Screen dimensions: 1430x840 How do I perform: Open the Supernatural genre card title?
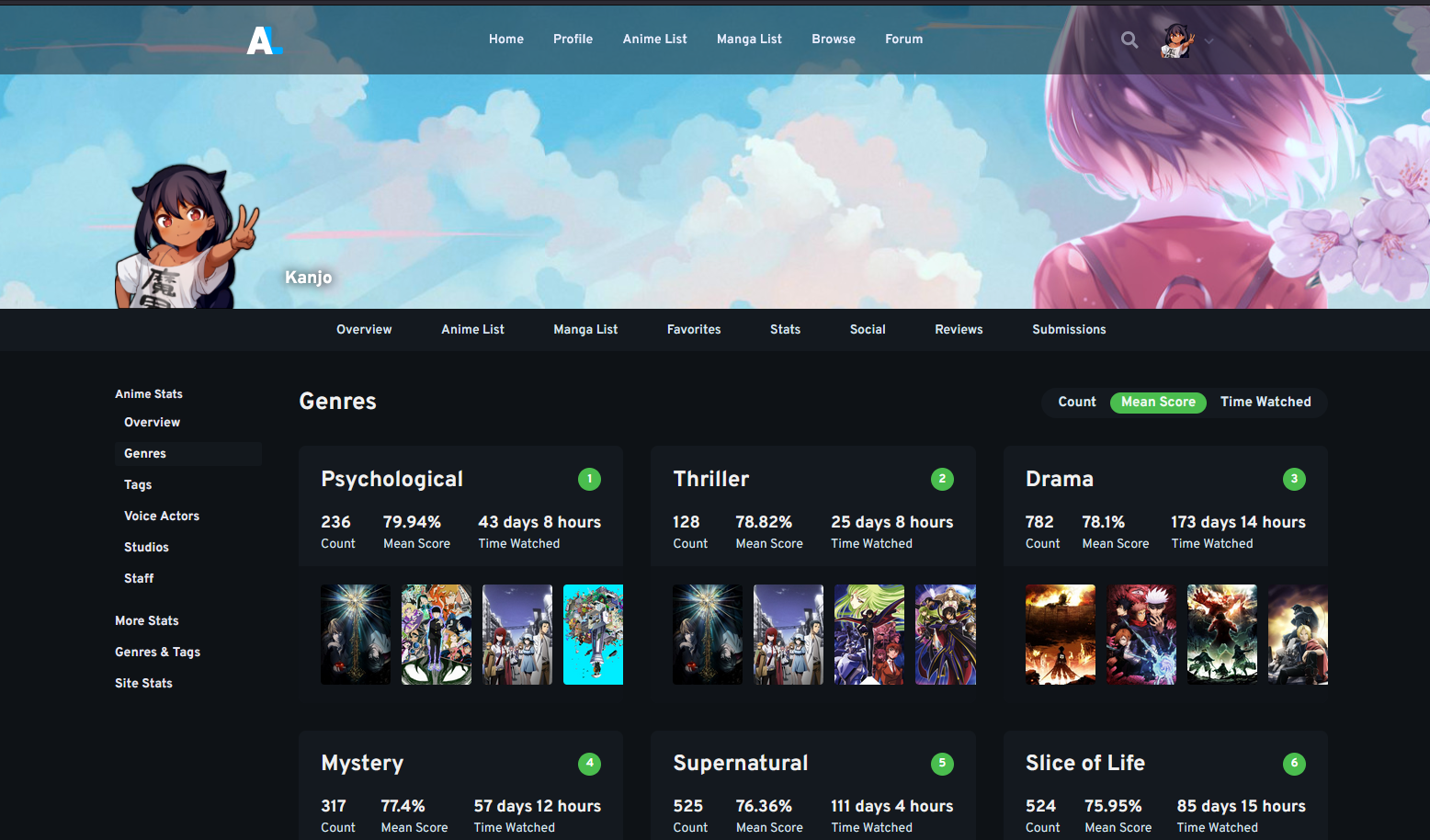[x=741, y=763]
